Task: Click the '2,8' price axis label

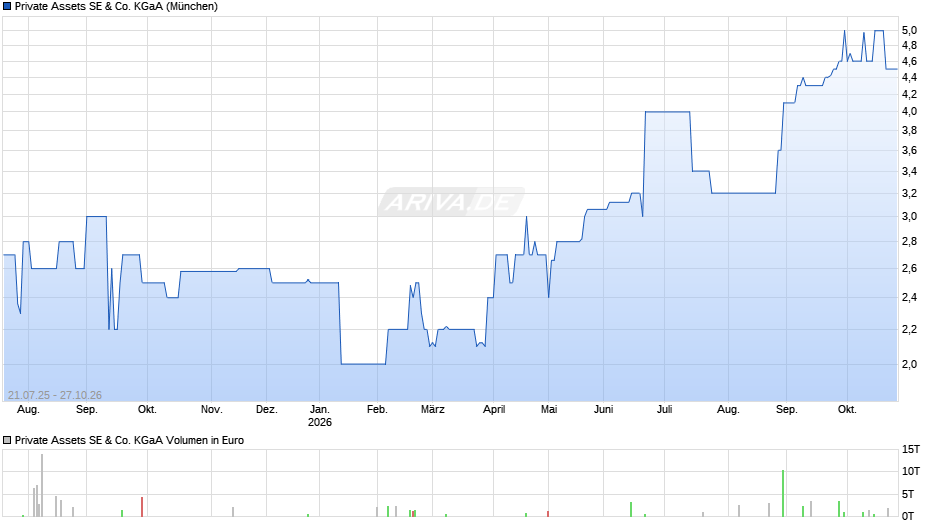Action: click(909, 242)
